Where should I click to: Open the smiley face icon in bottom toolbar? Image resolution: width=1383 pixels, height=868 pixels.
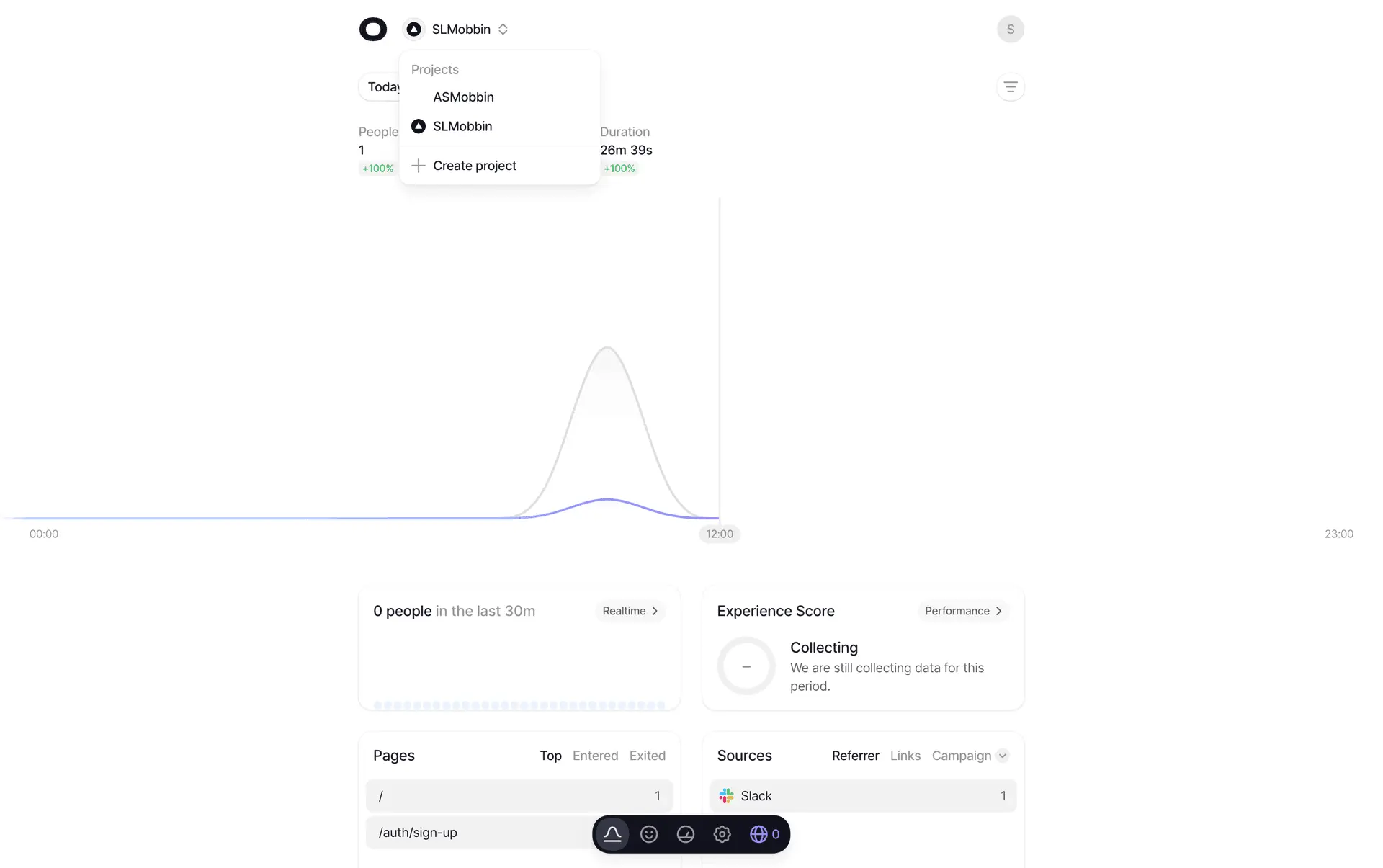coord(649,834)
